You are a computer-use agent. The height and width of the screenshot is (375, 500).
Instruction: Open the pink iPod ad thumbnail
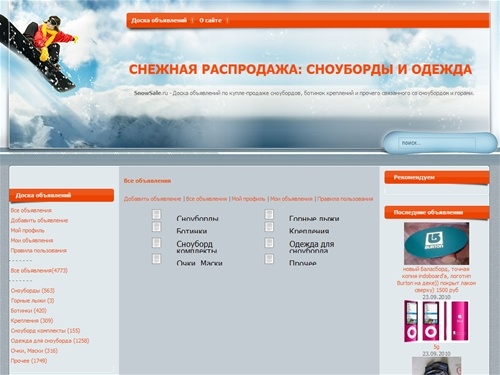click(436, 321)
